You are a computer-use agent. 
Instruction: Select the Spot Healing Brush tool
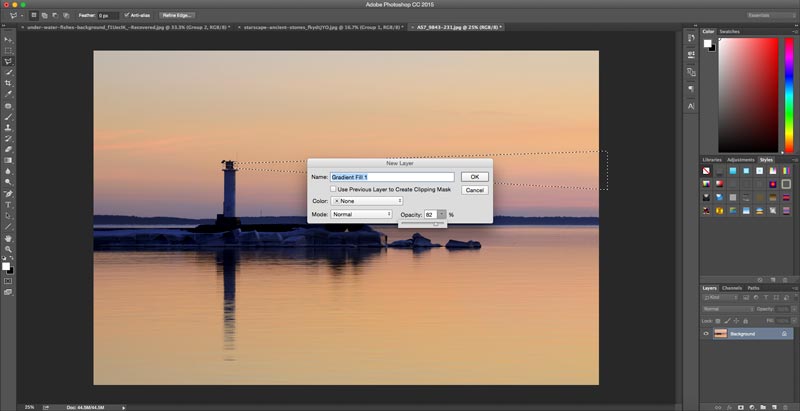[x=8, y=106]
